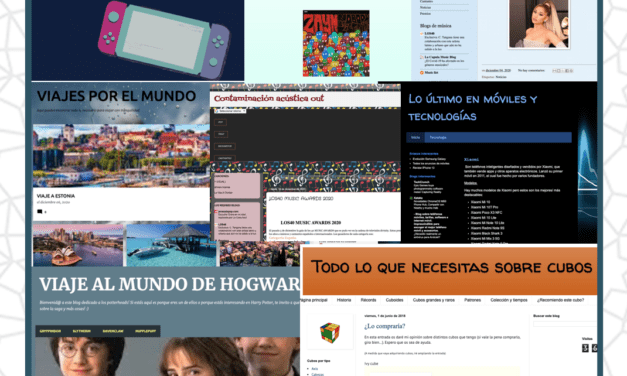Screen dimensions: 627x376
Task: Click the post date link under the singer's photo
Action: (x=499, y=70)
